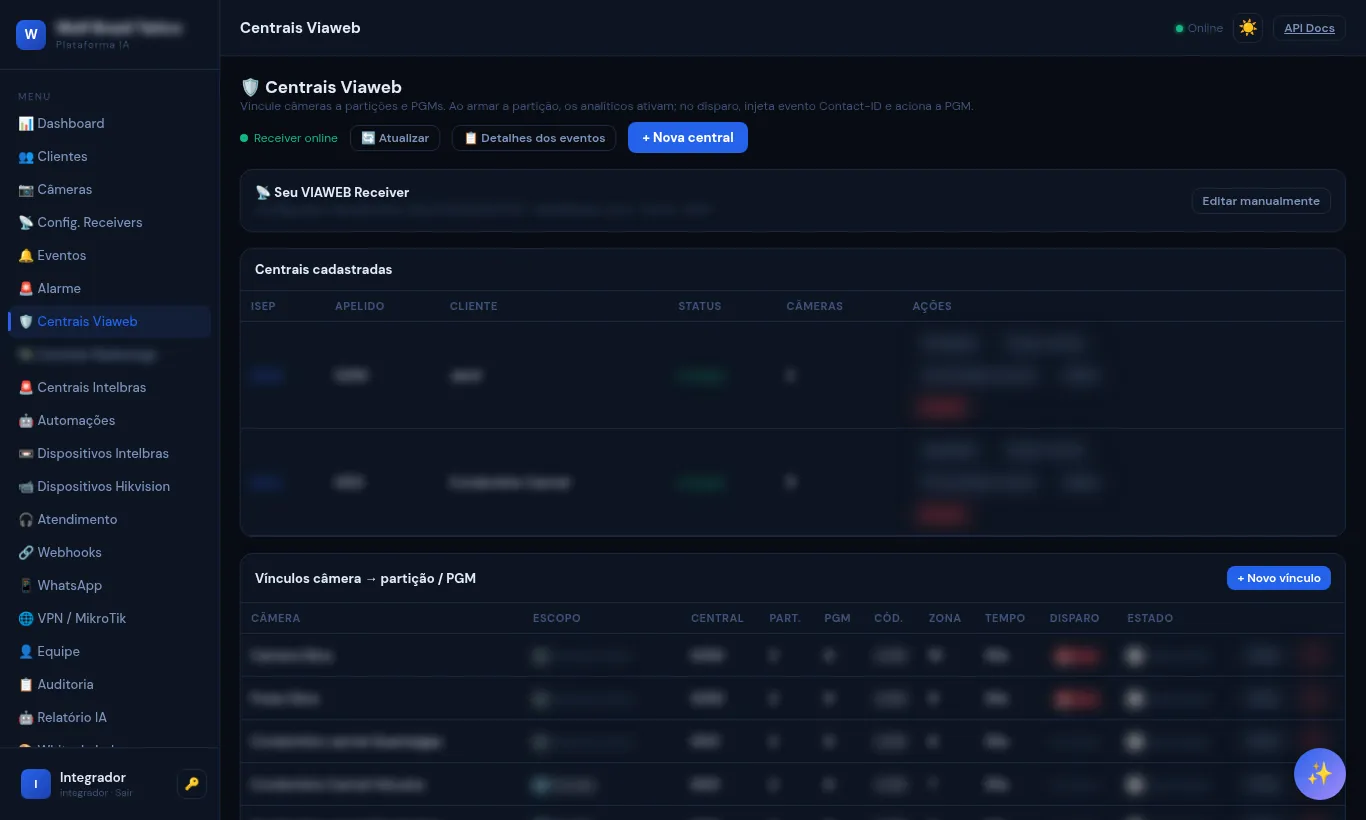Open WhatsApp settings

(x=110, y=585)
